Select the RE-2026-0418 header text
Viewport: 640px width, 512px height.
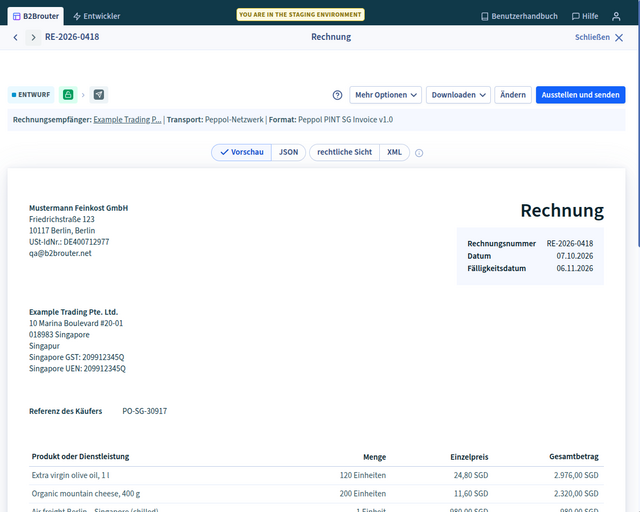(x=72, y=37)
